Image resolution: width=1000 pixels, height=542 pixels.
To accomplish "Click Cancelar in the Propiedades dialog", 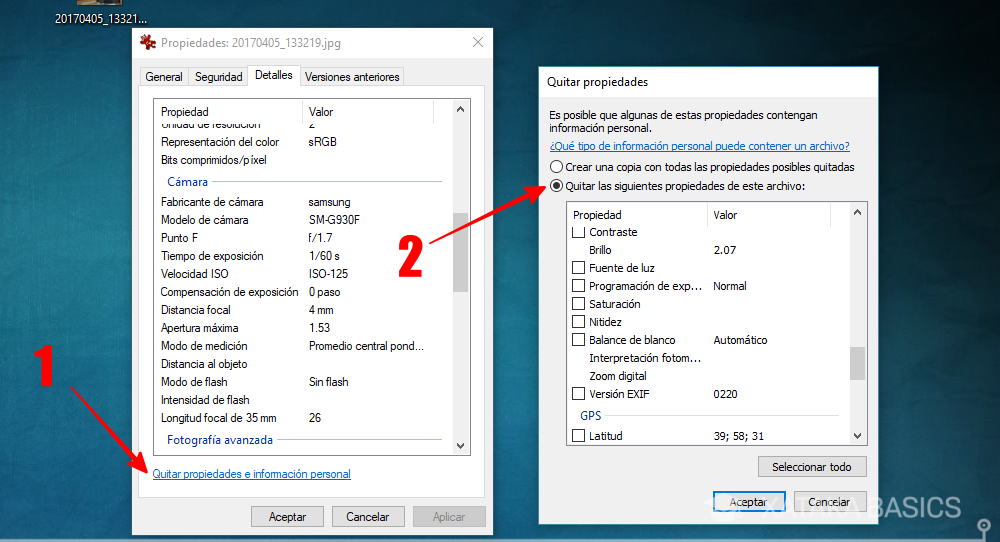I will pyautogui.click(x=367, y=516).
